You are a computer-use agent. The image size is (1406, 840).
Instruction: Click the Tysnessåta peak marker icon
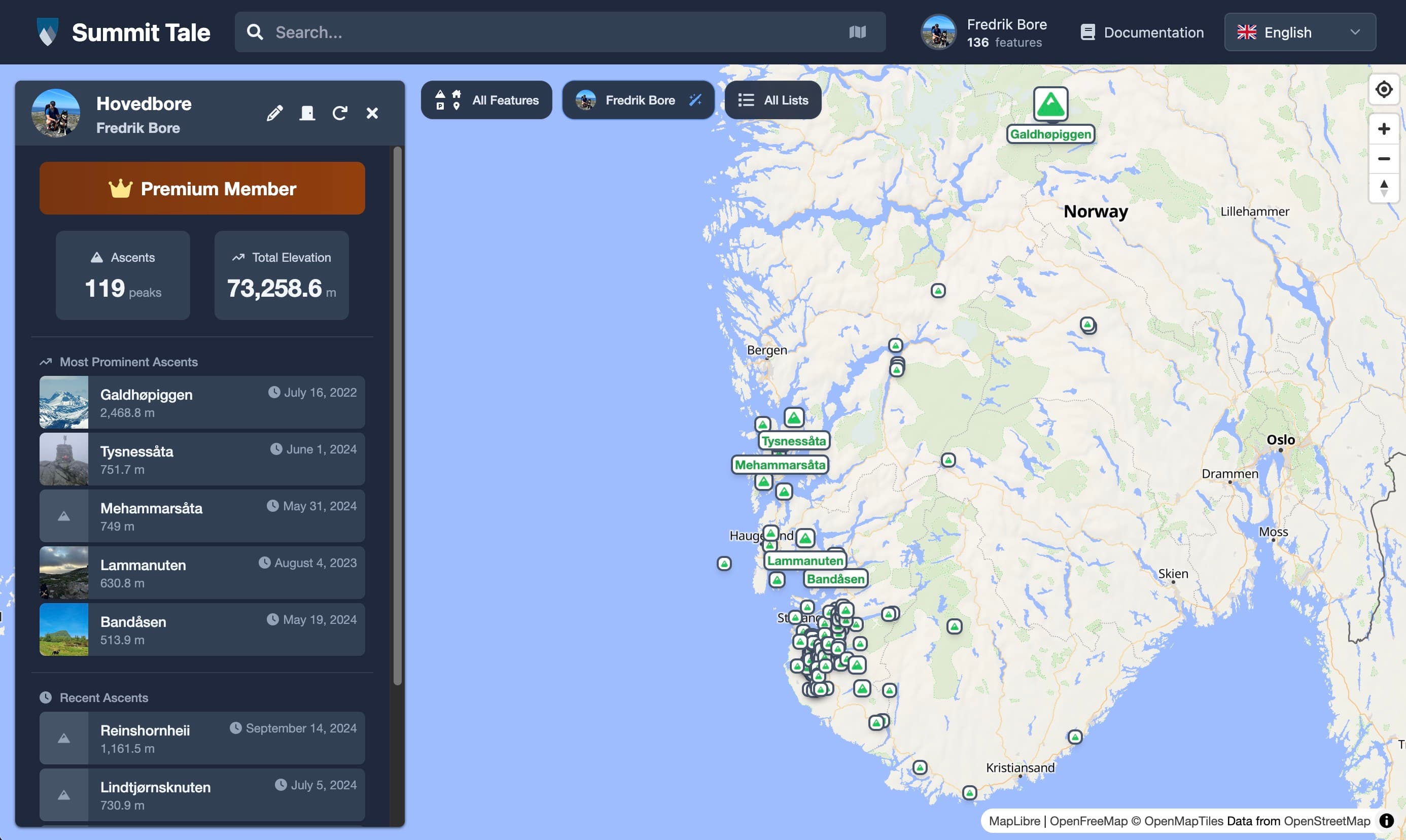pos(794,418)
